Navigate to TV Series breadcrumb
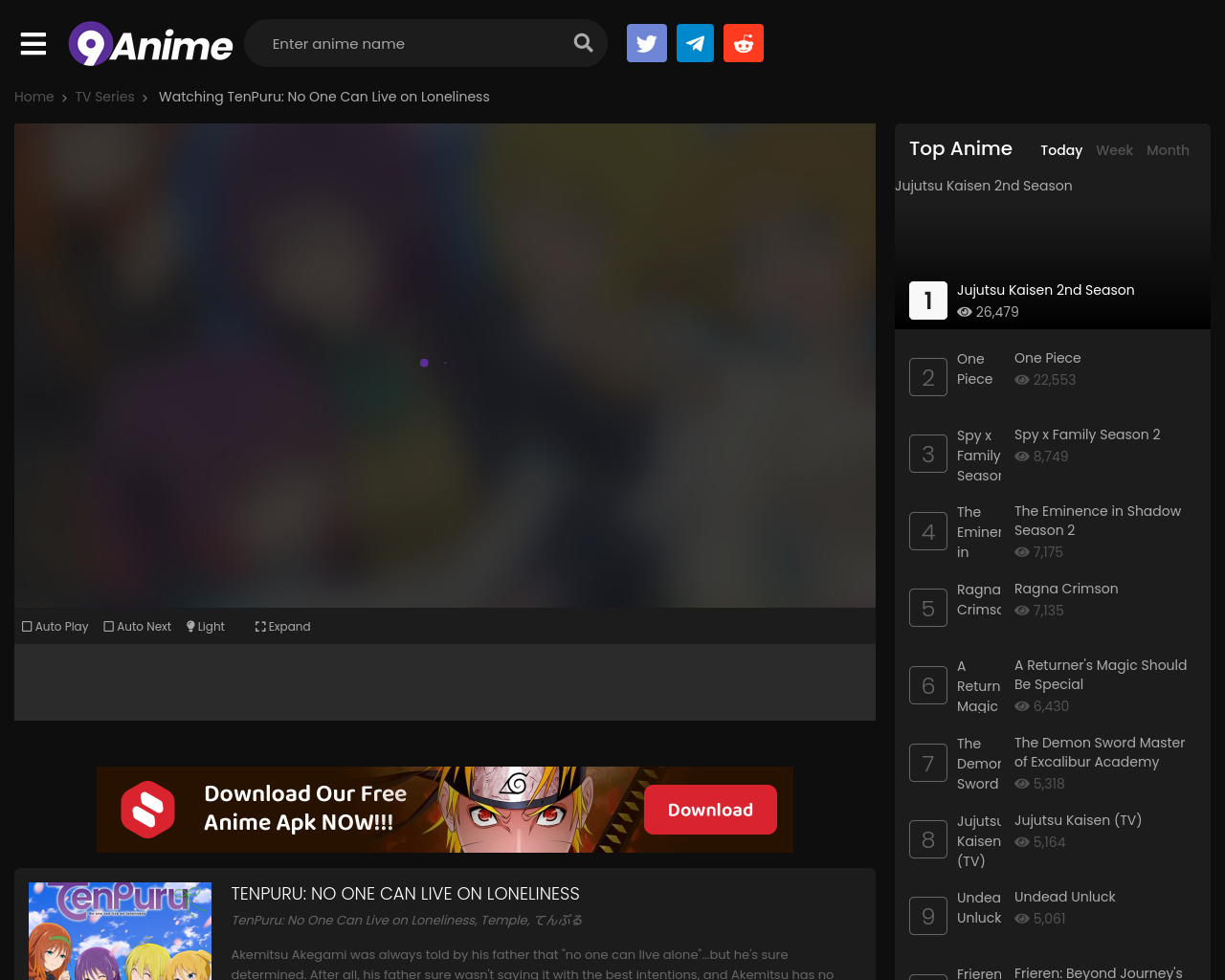 (105, 97)
